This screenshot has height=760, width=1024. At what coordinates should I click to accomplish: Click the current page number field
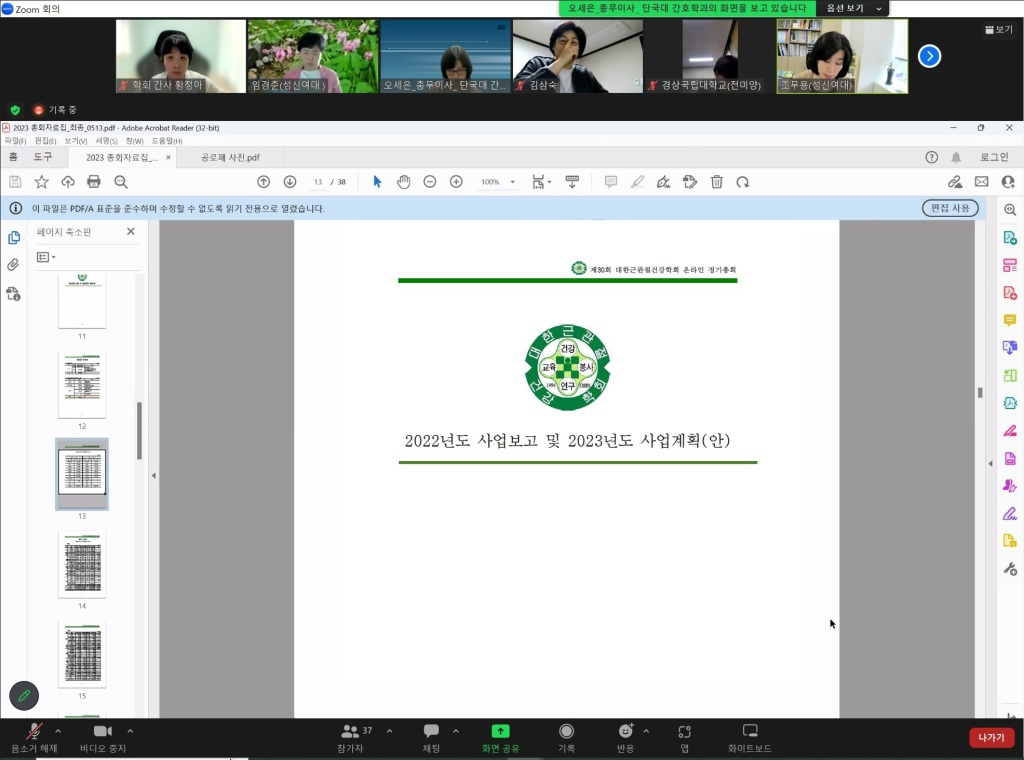[x=318, y=182]
